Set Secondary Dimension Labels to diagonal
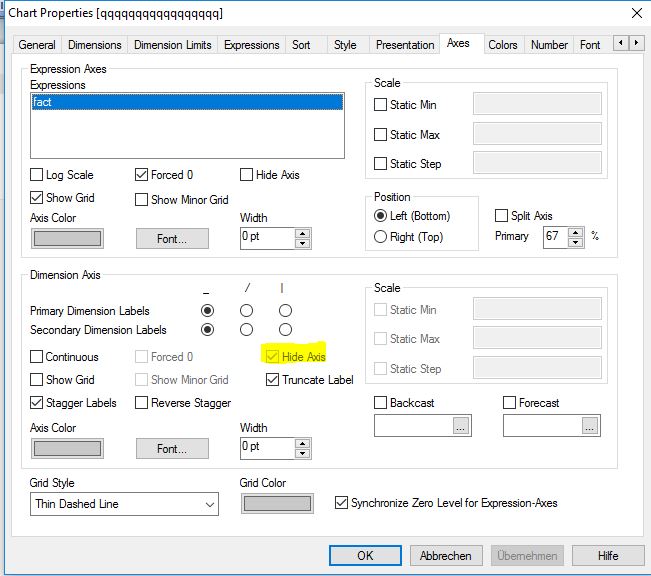Image resolution: width=651 pixels, height=576 pixels. tap(246, 330)
